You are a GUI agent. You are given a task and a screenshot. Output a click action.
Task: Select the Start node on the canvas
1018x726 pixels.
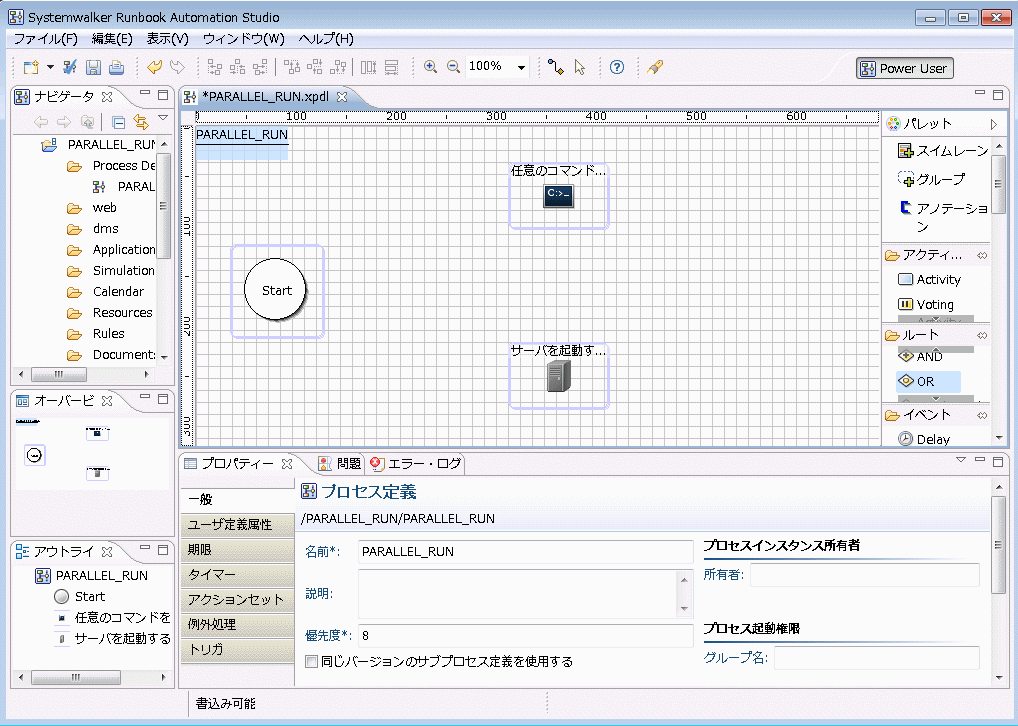point(276,290)
